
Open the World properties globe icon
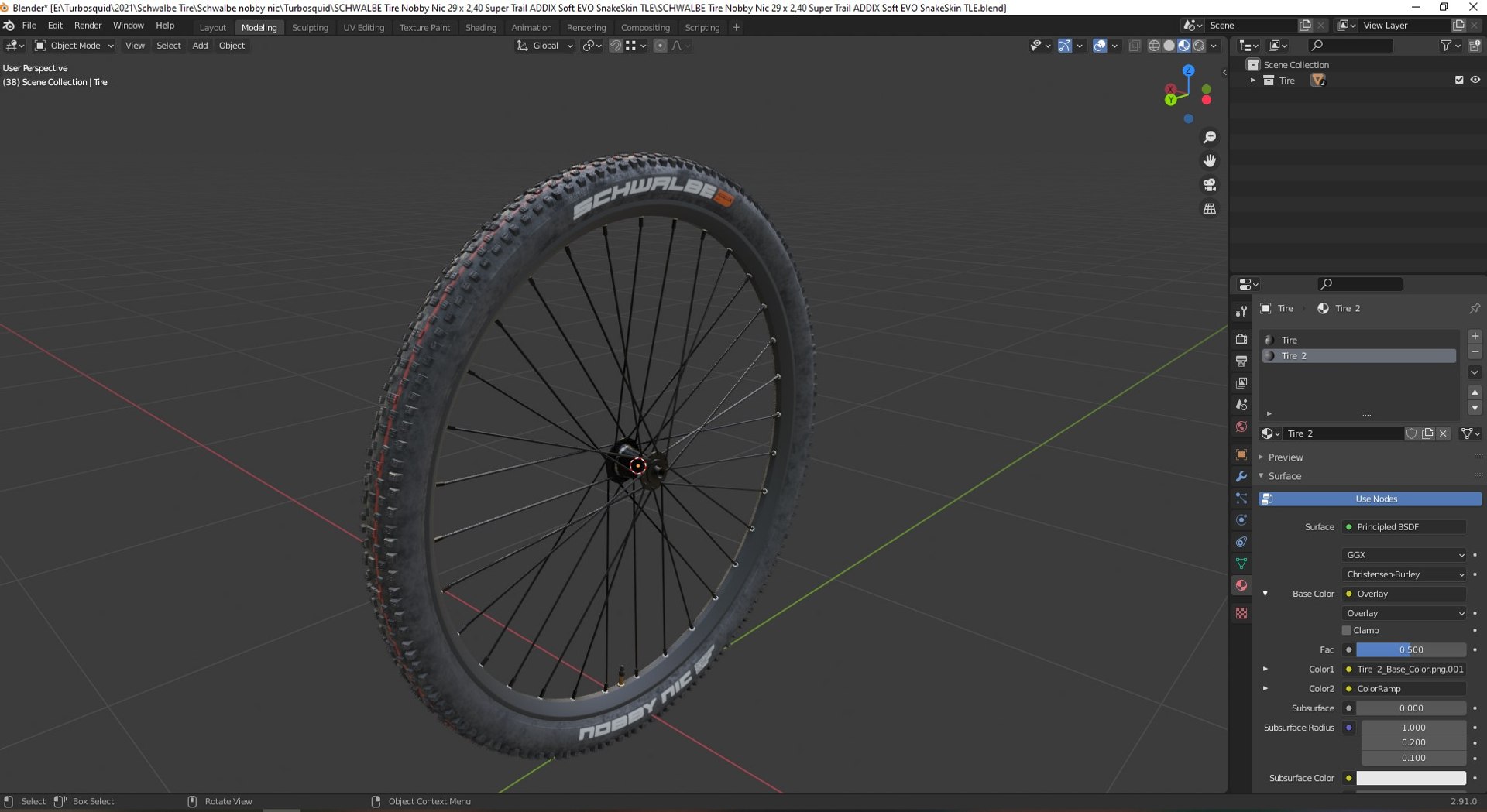[1241, 427]
